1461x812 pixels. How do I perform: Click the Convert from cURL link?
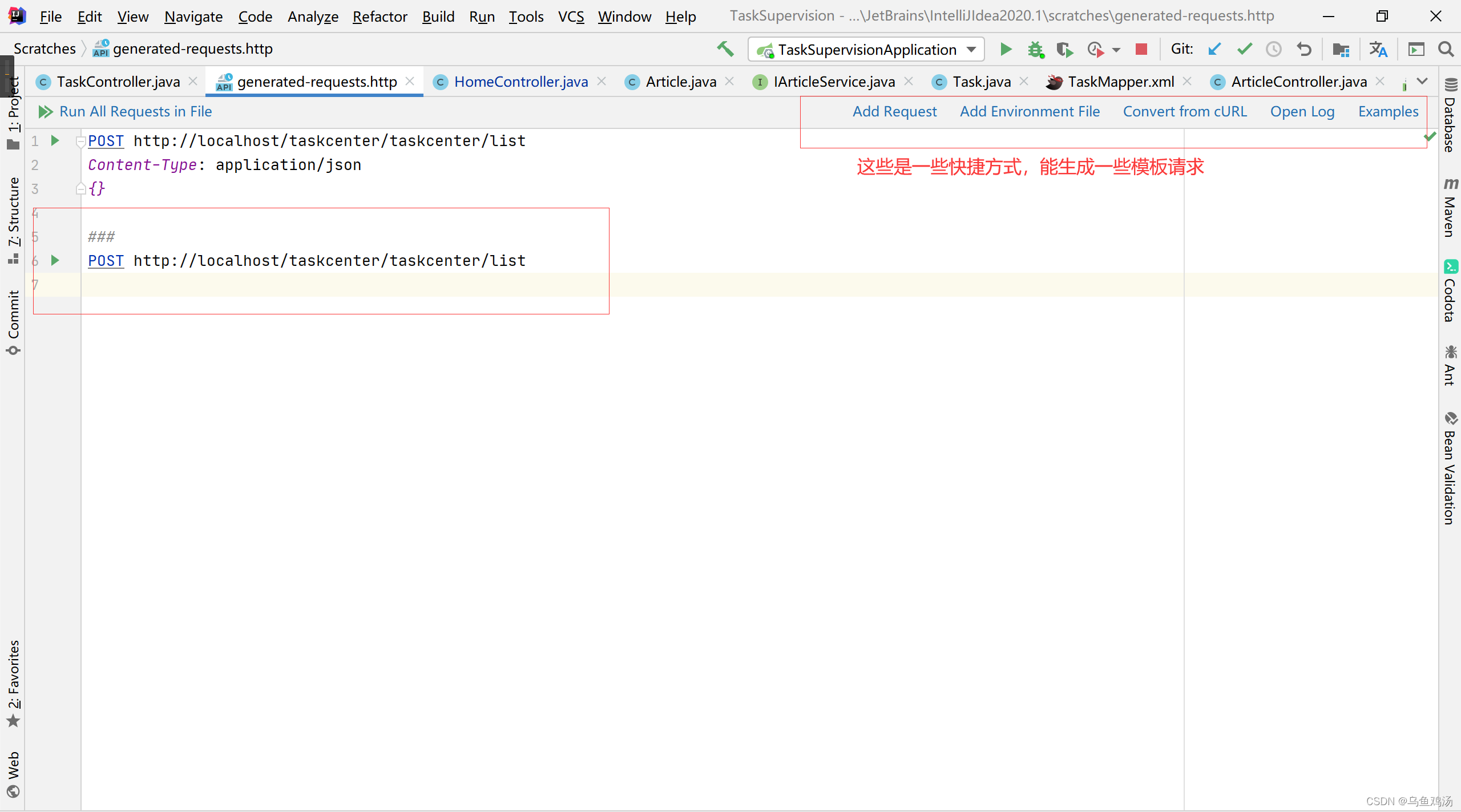click(x=1185, y=111)
